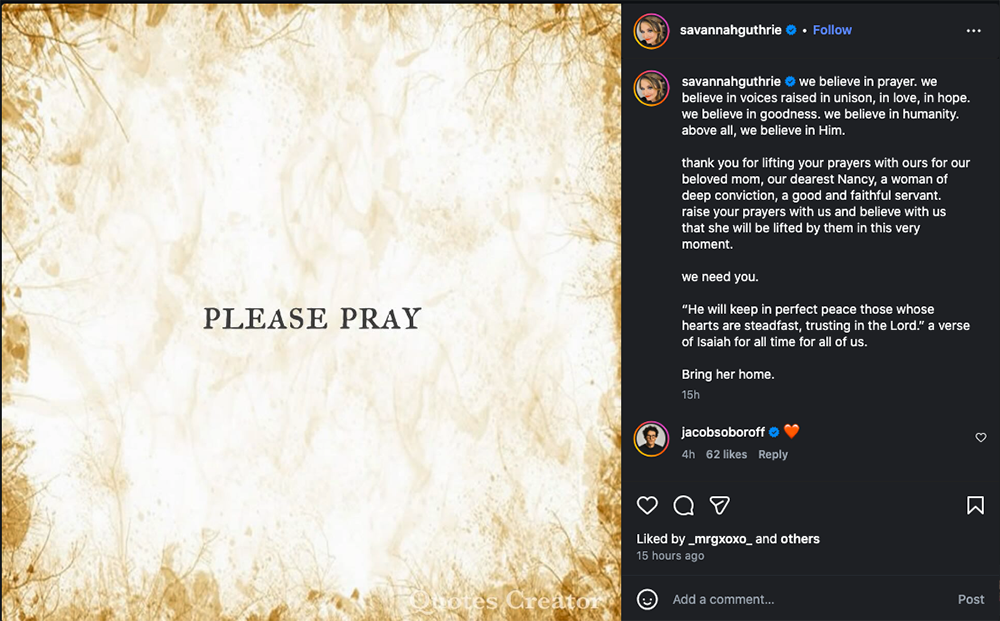The width and height of the screenshot is (1000, 621).
Task: Open the savannahguthrie username in the header
Action: click(x=730, y=30)
